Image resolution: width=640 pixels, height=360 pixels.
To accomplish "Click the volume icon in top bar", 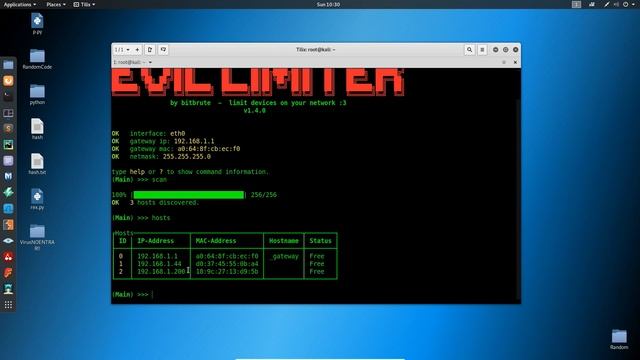I will click(x=616, y=4).
